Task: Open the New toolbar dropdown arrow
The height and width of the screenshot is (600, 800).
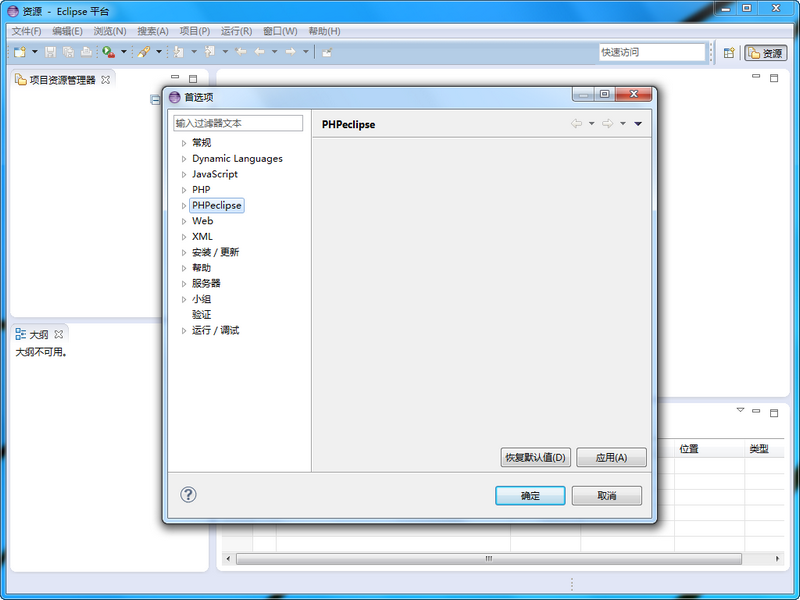Action: [33, 51]
